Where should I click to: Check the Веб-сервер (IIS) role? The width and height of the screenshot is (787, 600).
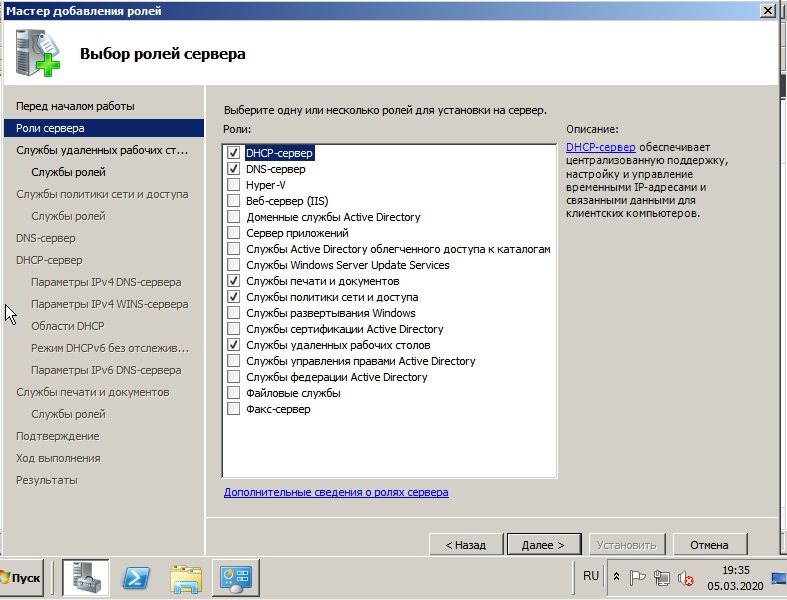(x=233, y=201)
